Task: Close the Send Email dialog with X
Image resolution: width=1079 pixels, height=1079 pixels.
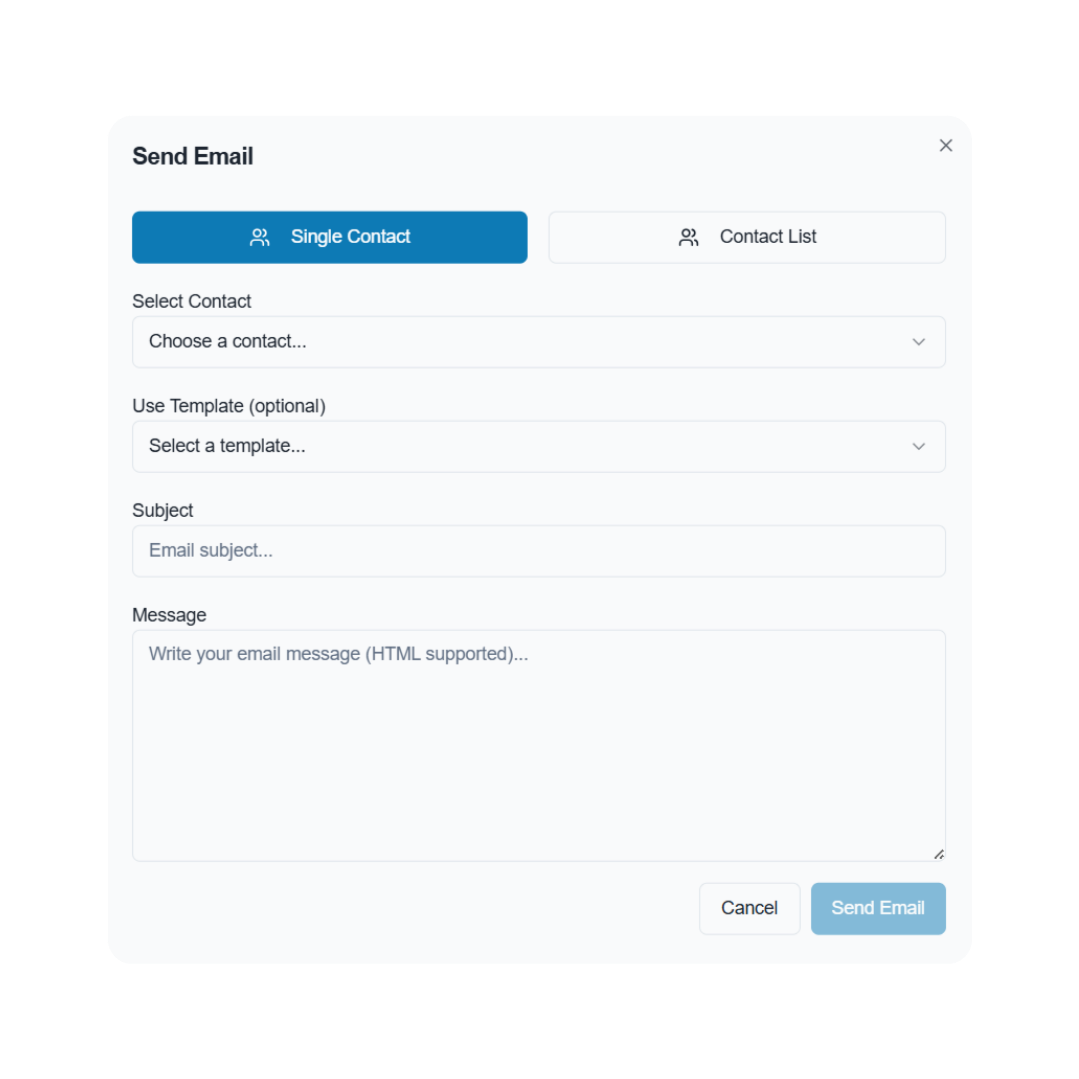Action: coord(946,145)
